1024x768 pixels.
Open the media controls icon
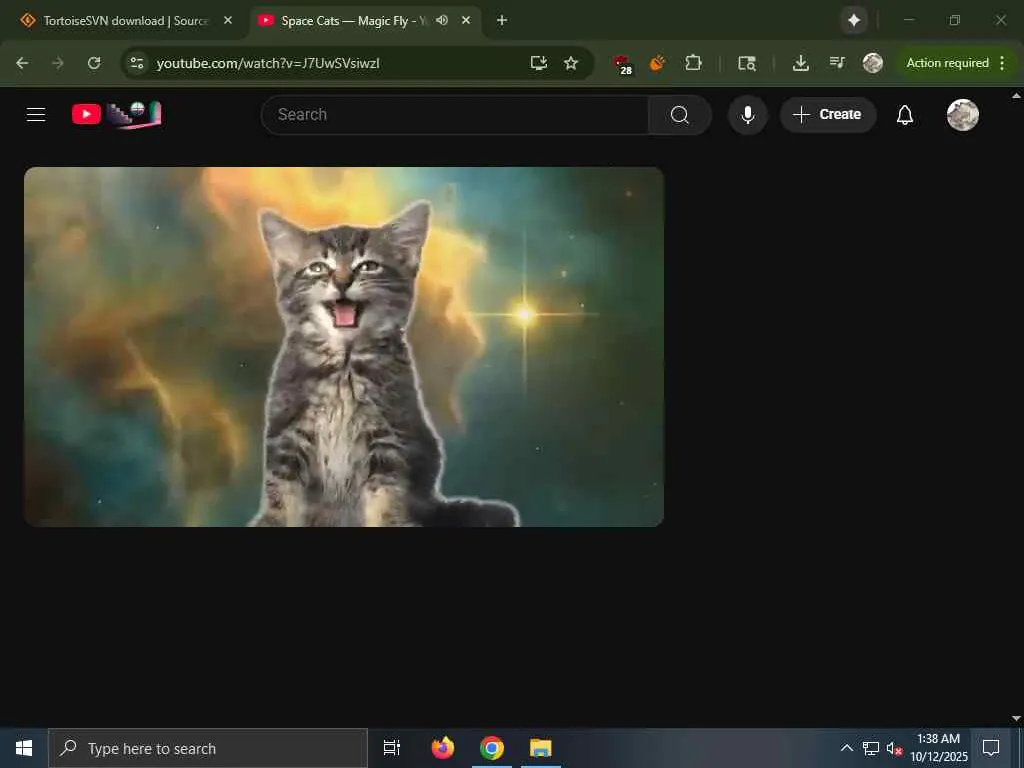pyautogui.click(x=837, y=63)
